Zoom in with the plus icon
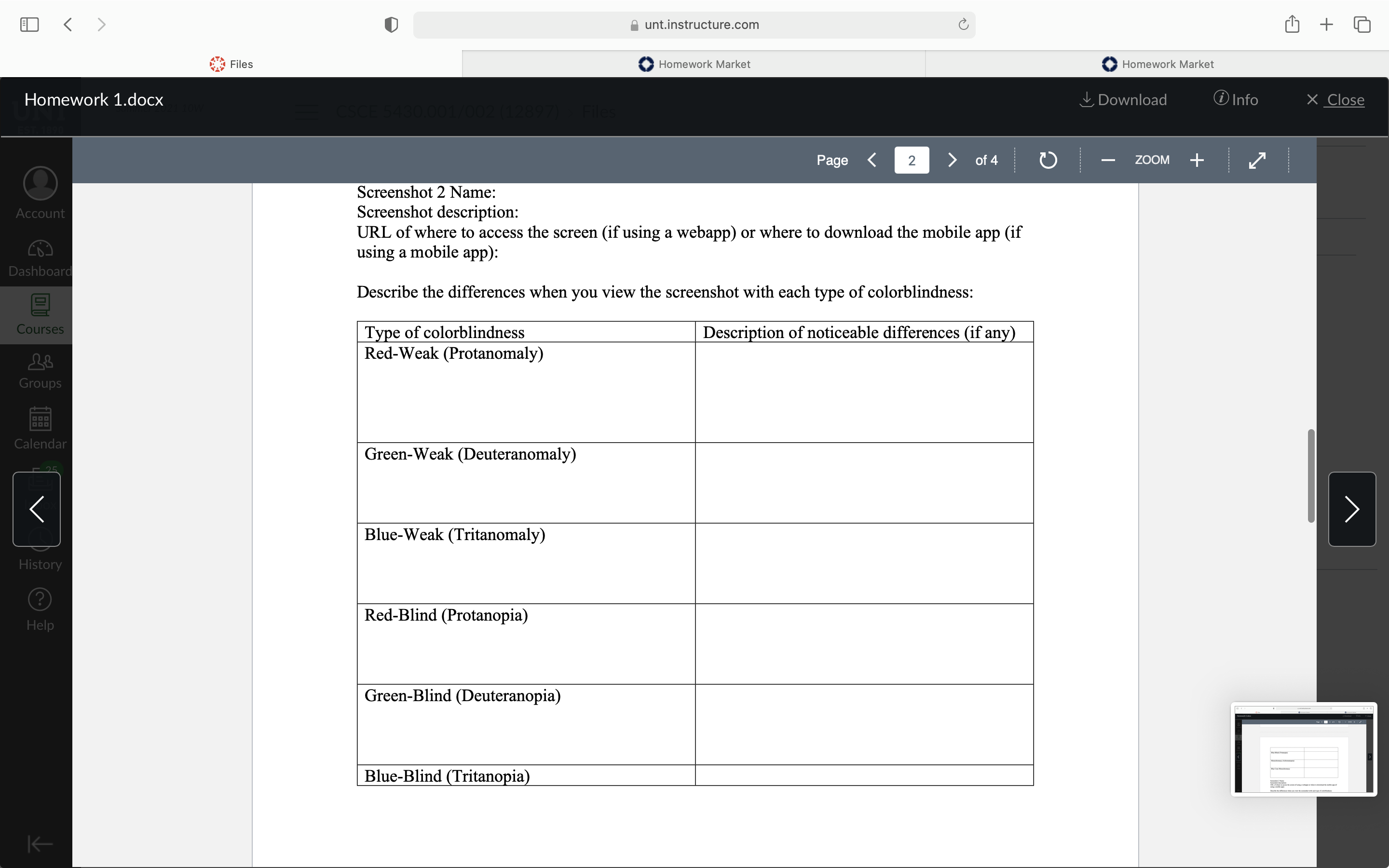The height and width of the screenshot is (868, 1389). (1197, 160)
